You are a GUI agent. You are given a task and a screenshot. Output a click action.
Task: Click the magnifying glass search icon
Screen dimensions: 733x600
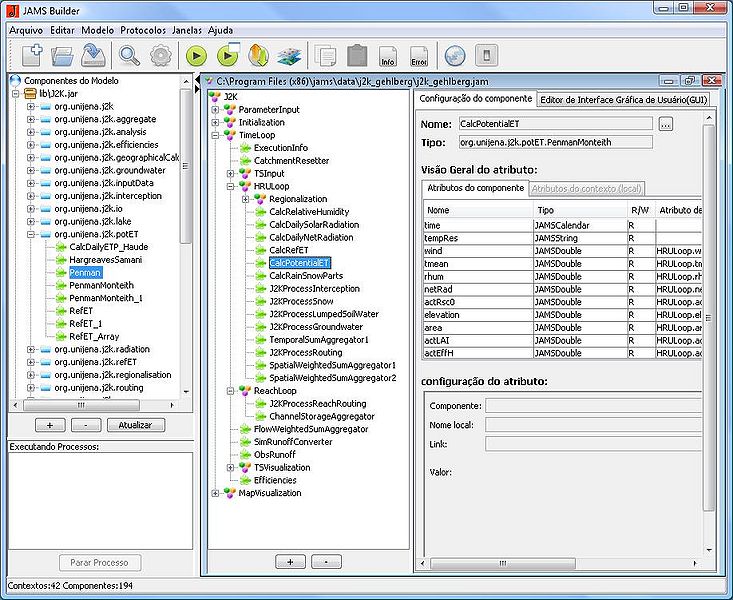[x=130, y=56]
